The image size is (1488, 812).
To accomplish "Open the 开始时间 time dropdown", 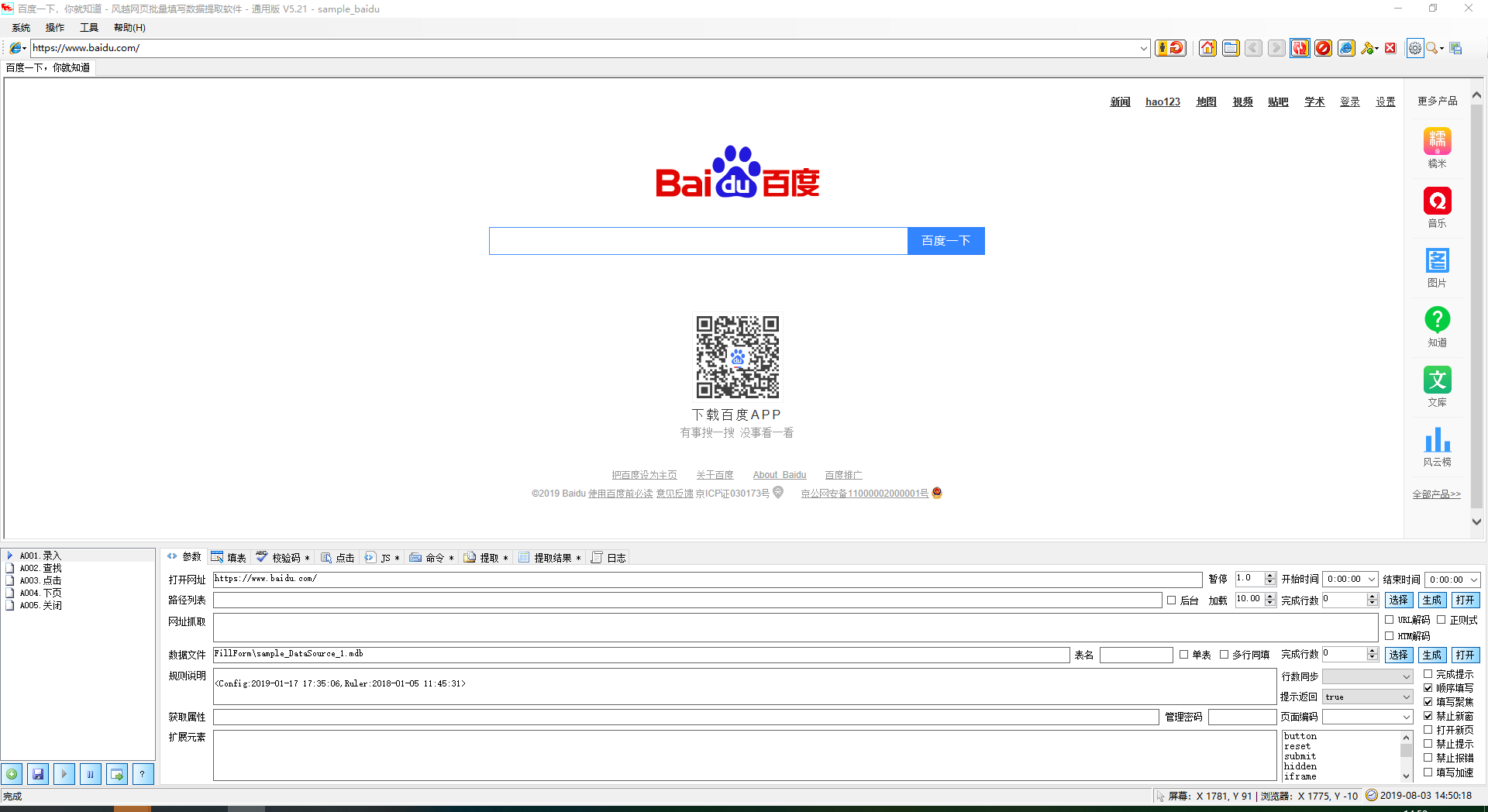I will pyautogui.click(x=1371, y=580).
